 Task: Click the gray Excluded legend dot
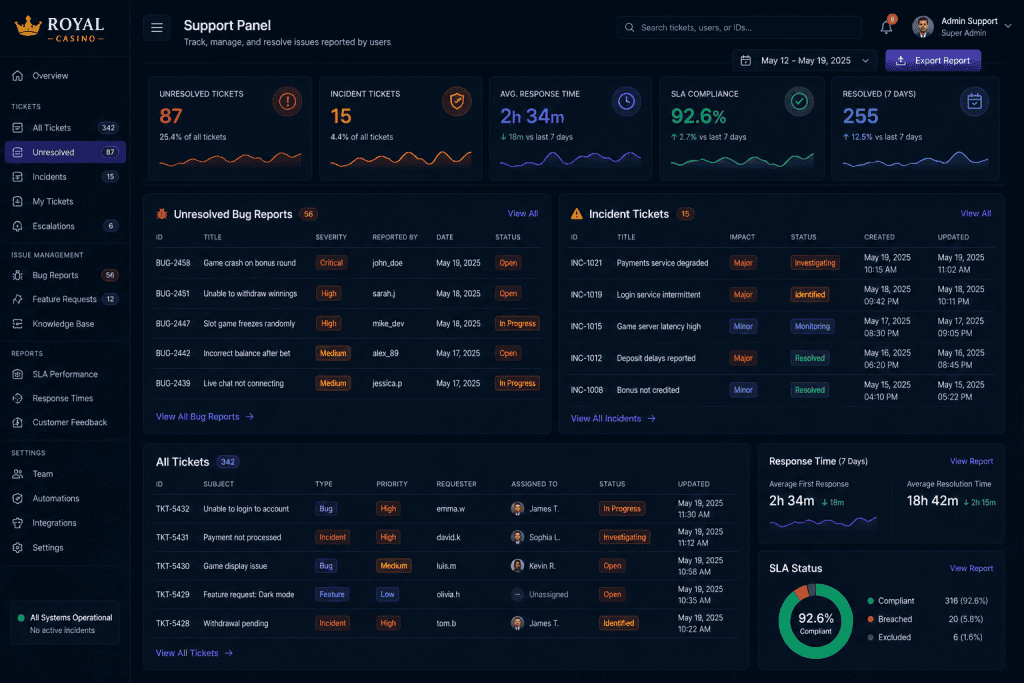871,637
